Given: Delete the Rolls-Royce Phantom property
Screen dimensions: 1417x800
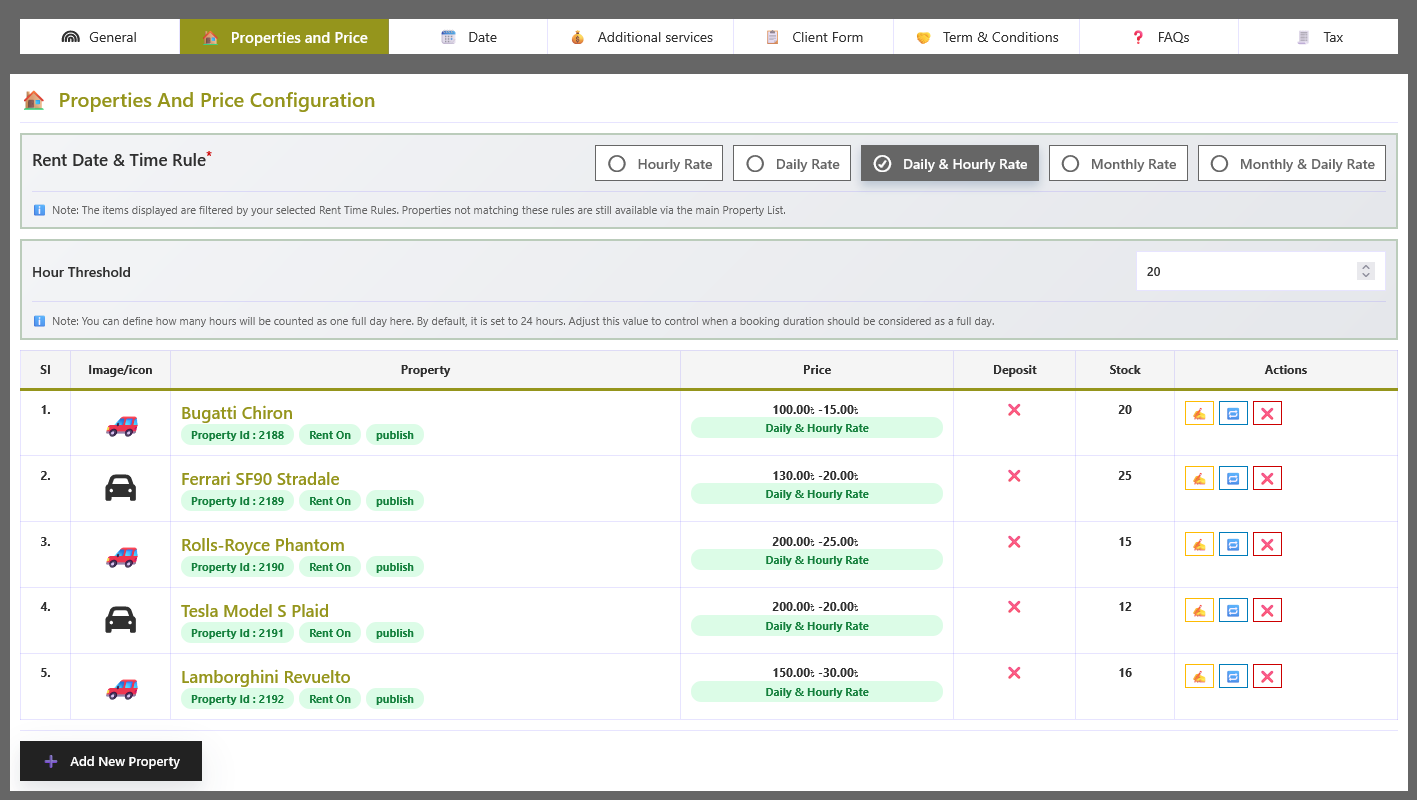Looking at the screenshot, I should tap(1267, 545).
